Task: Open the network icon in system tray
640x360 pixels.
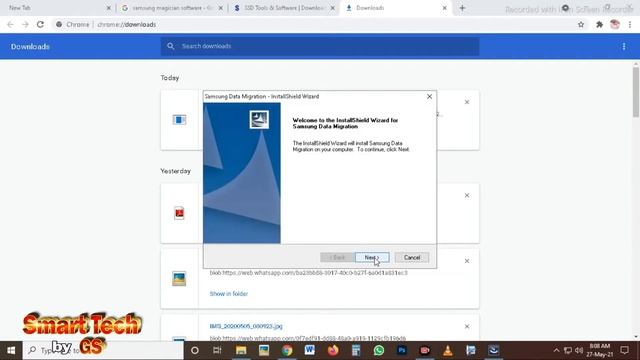Action: coord(568,350)
